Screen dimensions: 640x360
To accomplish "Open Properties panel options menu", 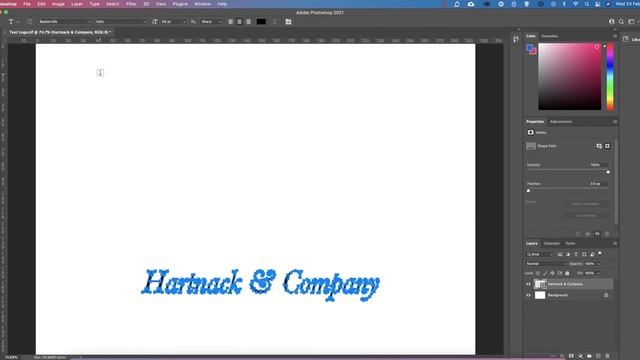I will [615, 122].
